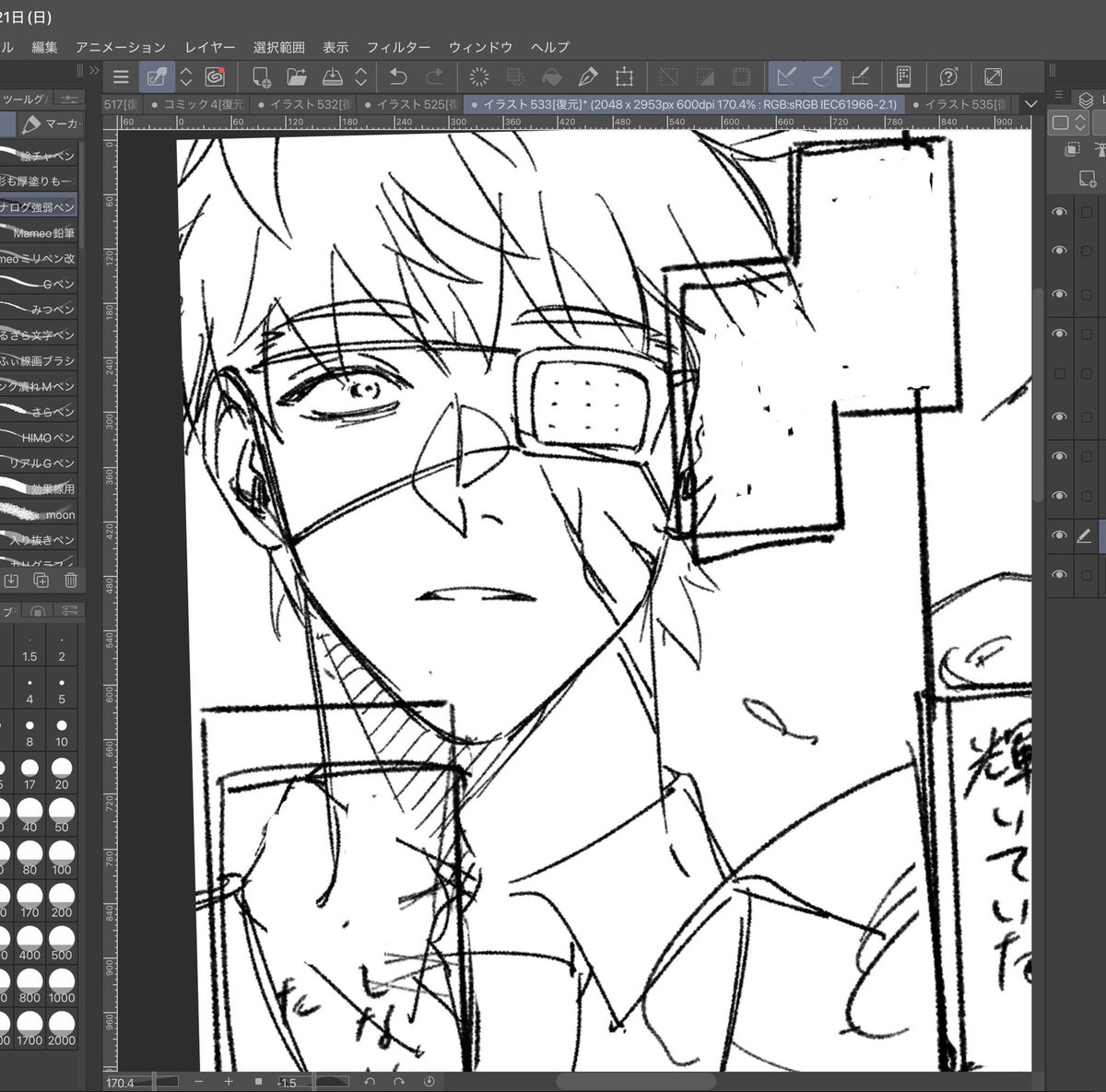Open the フィルター menu

[x=398, y=47]
